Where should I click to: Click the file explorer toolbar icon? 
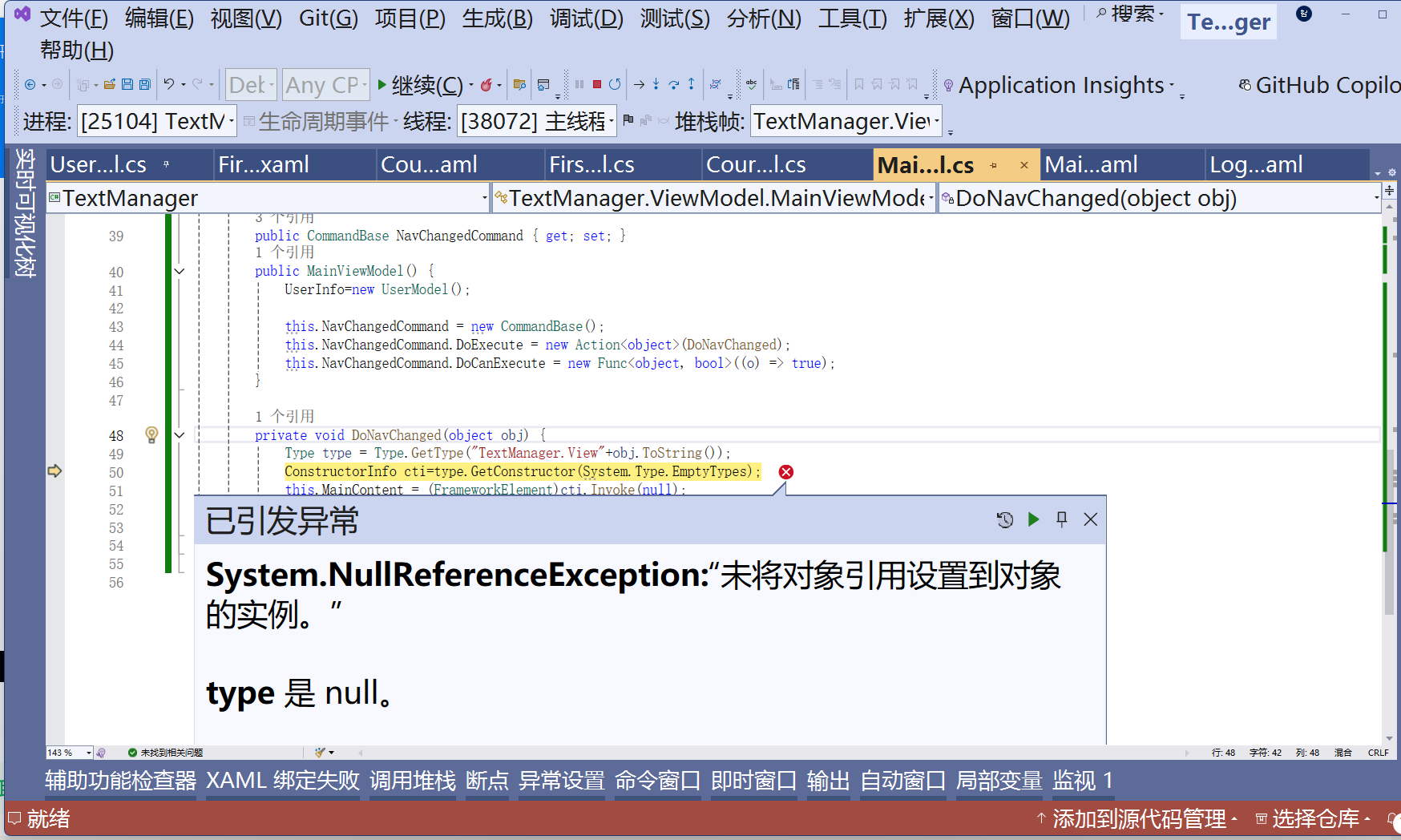click(x=519, y=84)
